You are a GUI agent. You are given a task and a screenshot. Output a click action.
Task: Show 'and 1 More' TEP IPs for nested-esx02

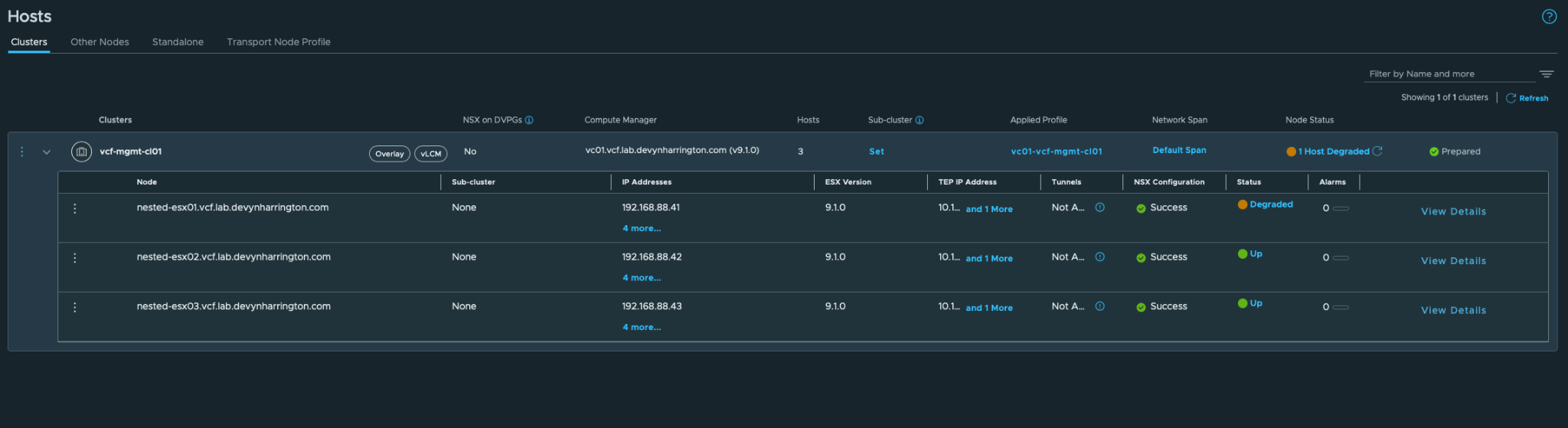[x=989, y=259]
